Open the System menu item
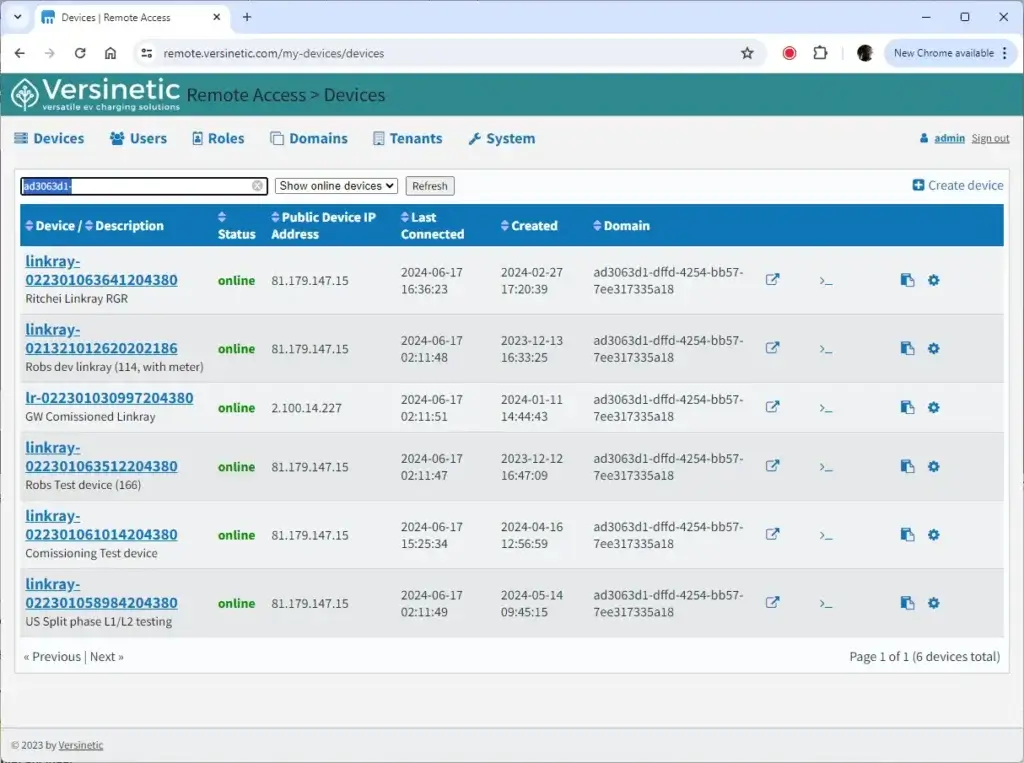 pos(501,139)
